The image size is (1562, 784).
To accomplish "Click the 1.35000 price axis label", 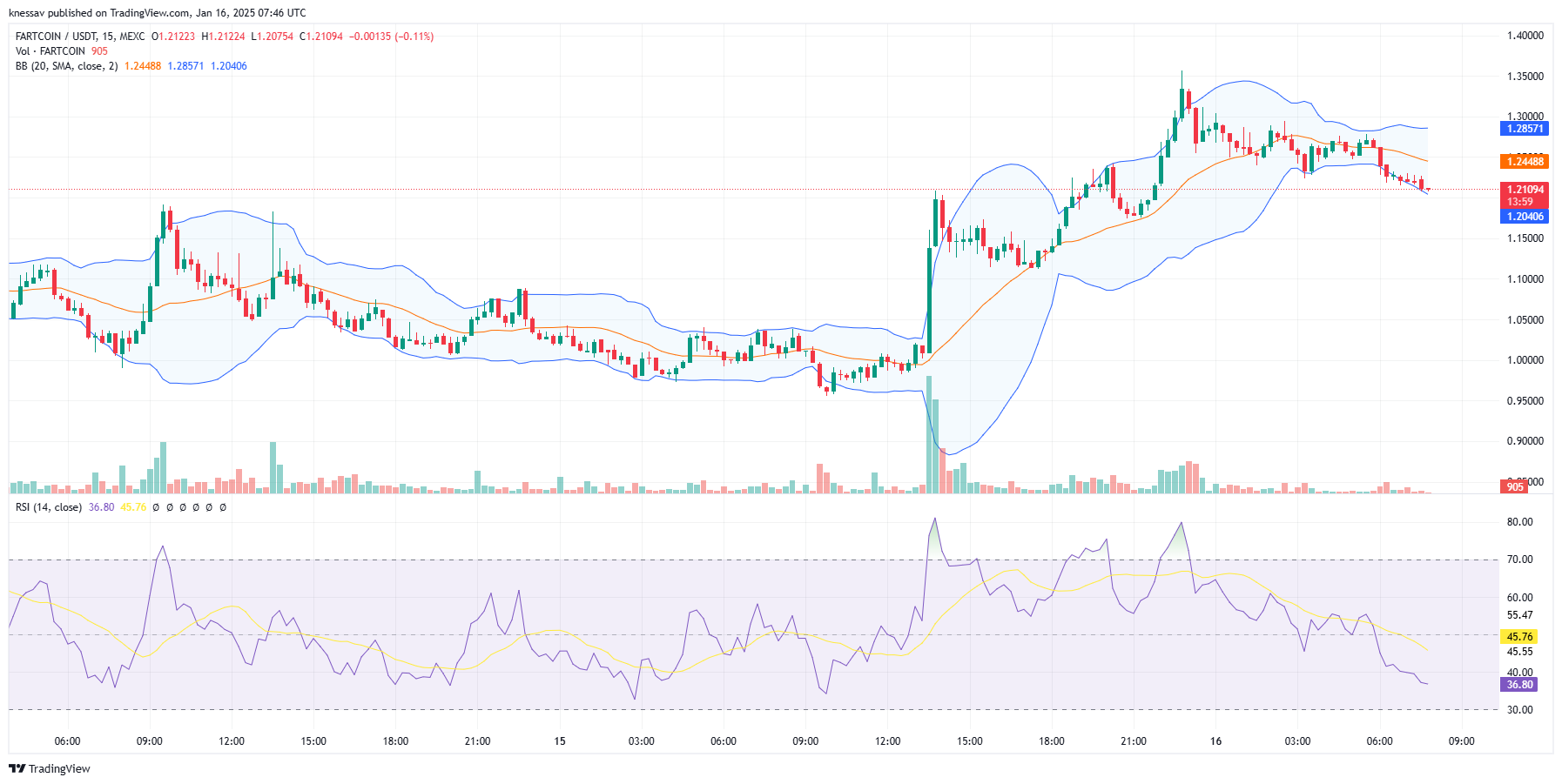I will (x=1525, y=77).
